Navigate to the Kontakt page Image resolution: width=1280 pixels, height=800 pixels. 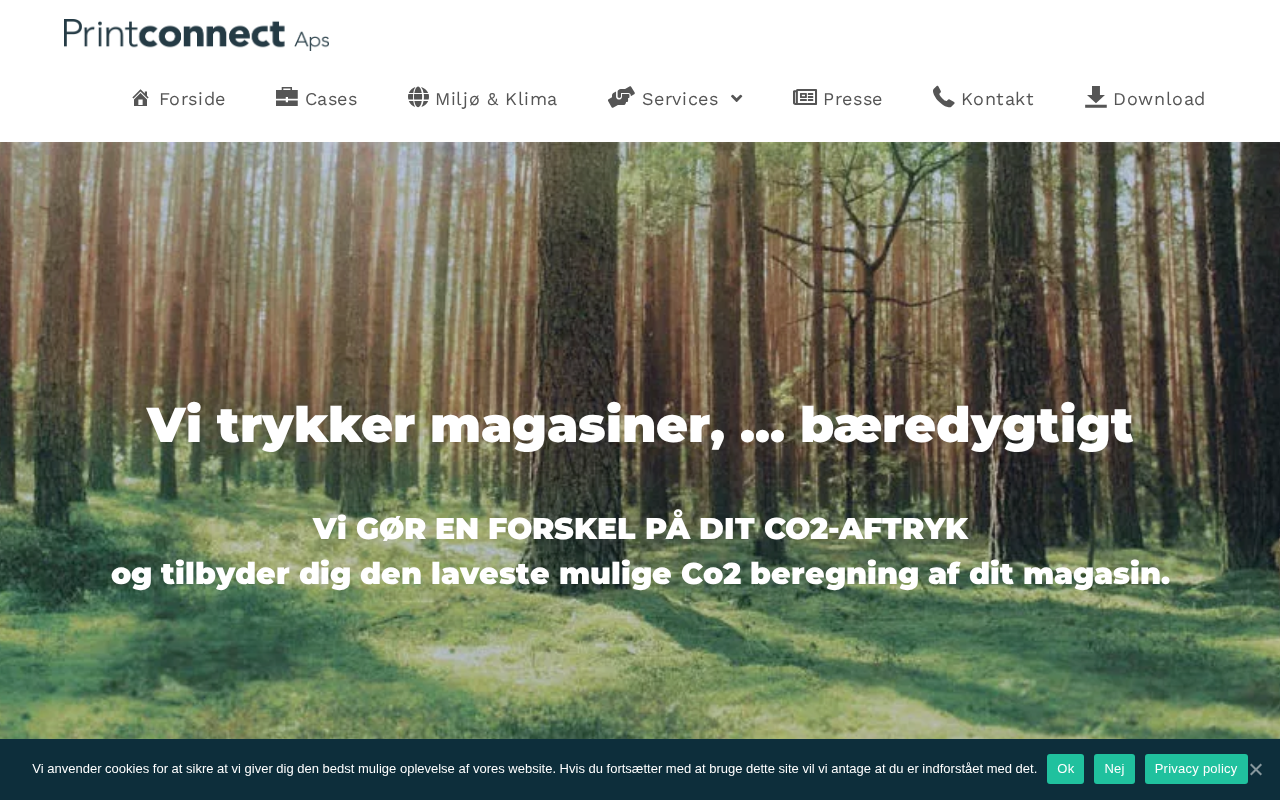[x=997, y=99]
